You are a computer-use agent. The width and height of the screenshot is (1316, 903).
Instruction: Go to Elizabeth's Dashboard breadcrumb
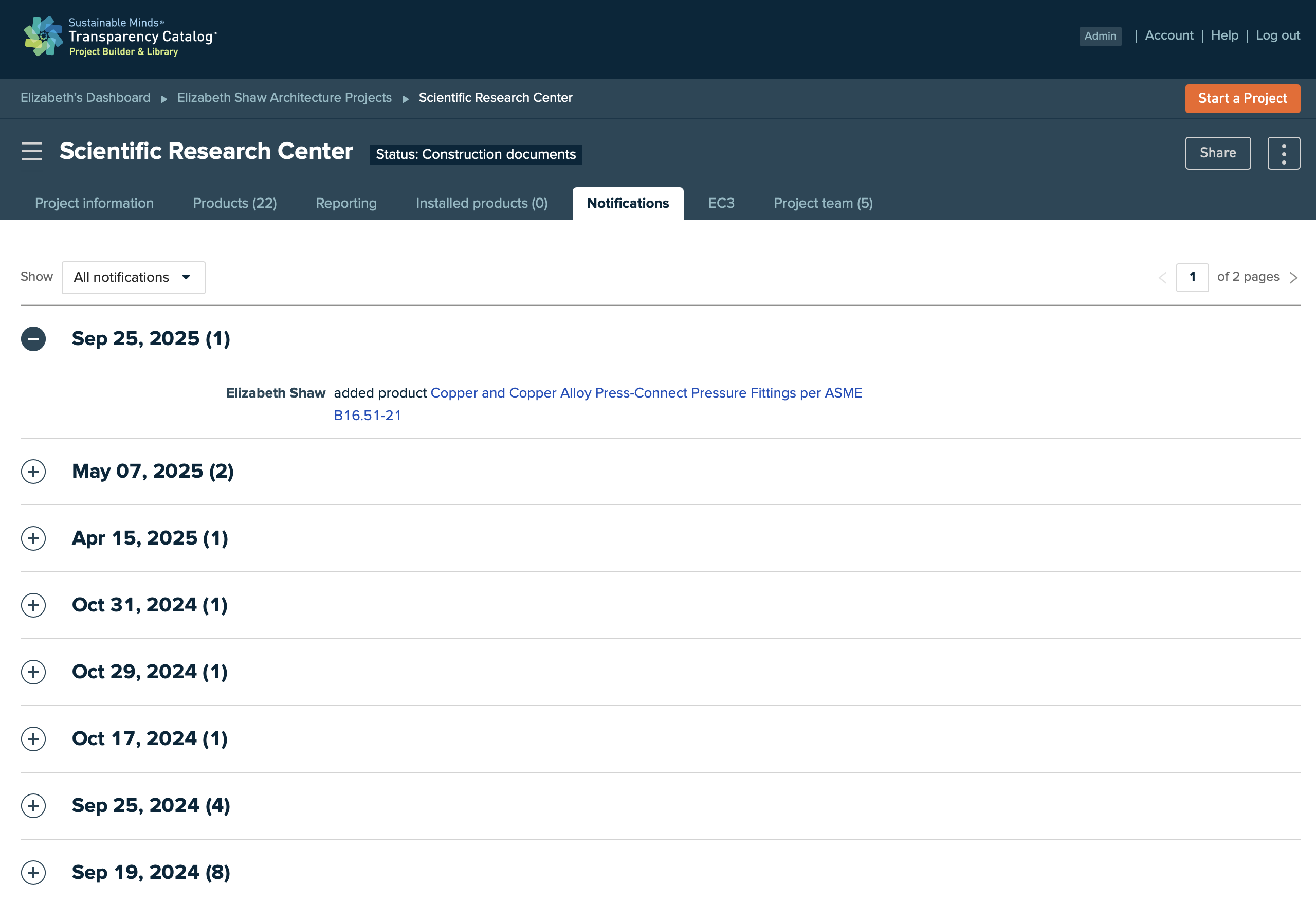pos(85,97)
